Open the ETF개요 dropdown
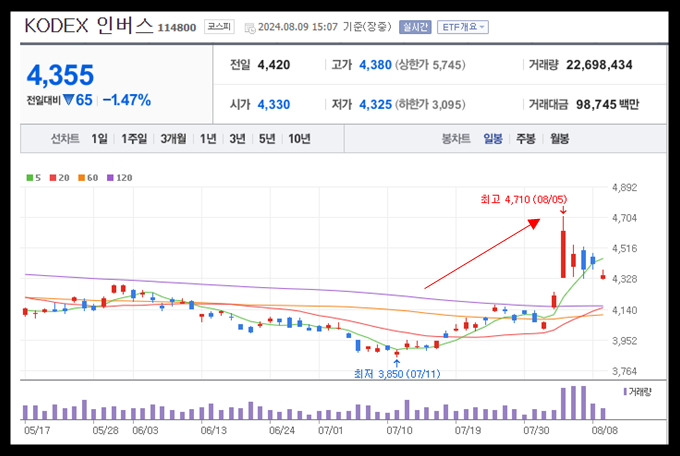This screenshot has height=456, width=680. click(463, 27)
